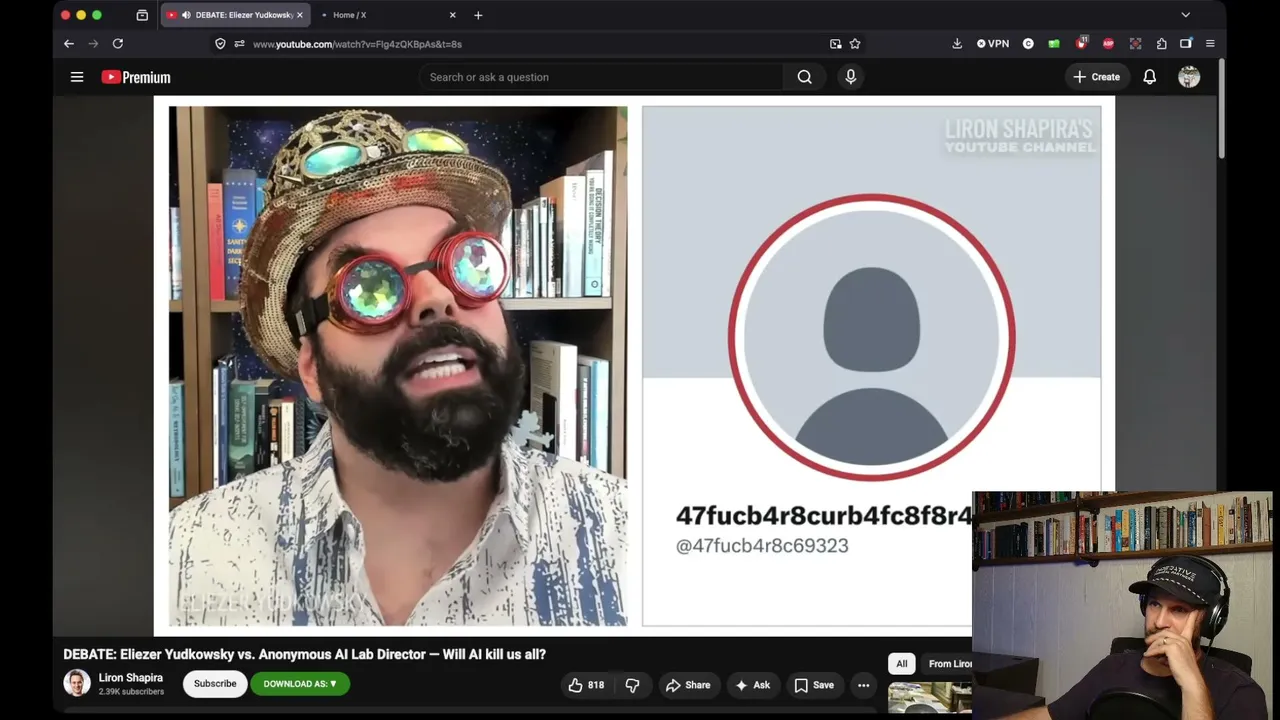Screen dimensions: 1280x720
Task: Focus the YouTube search field
Action: point(601,77)
